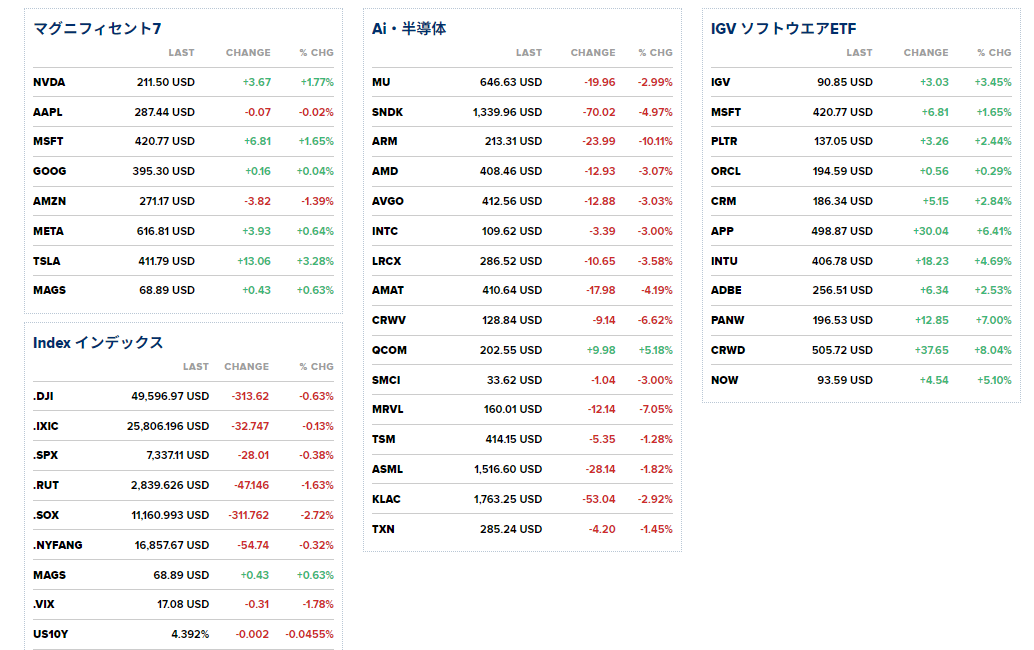Open the CRWD ticker symbol
The width and height of the screenshot is (1034, 650).
coord(728,350)
